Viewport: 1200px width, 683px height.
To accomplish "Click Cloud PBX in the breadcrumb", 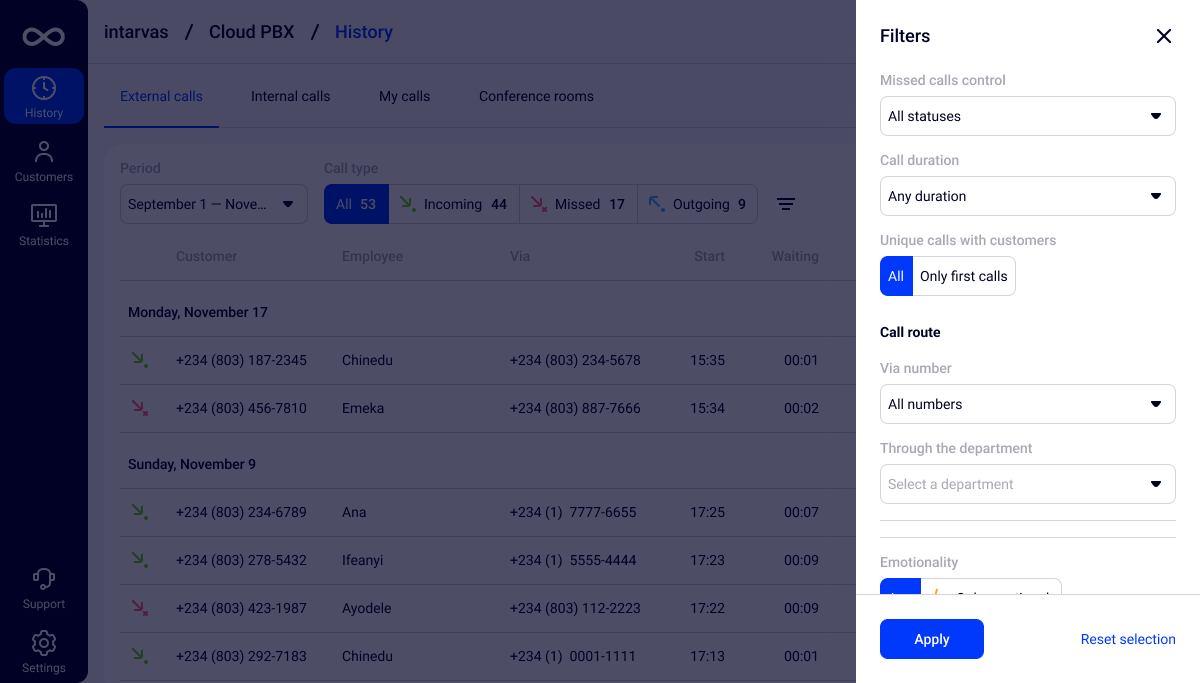I will (x=251, y=32).
